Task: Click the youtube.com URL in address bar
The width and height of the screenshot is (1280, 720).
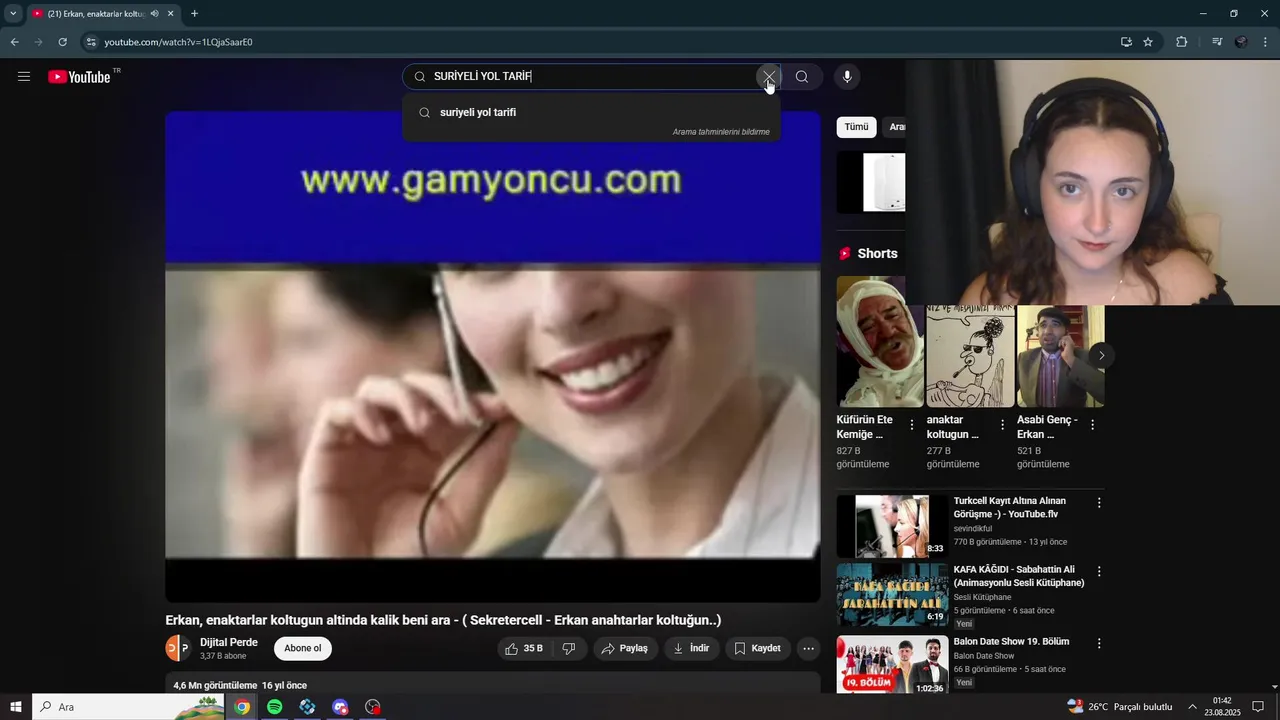Action: 178,42
